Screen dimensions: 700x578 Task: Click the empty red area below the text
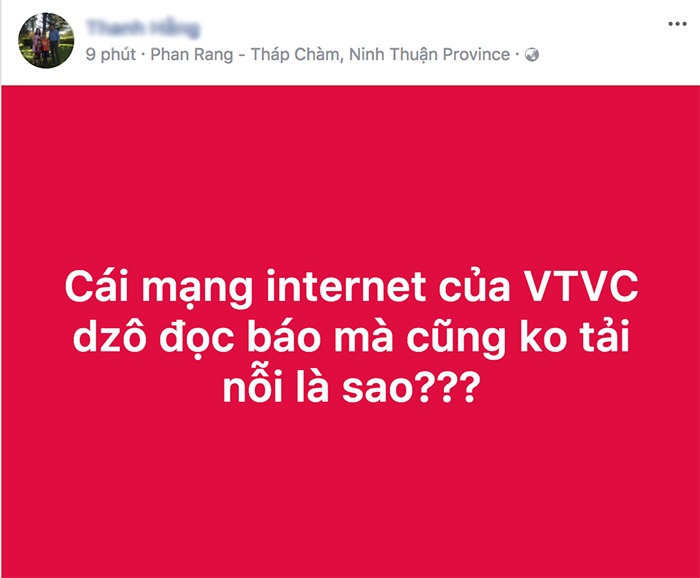[351, 491]
